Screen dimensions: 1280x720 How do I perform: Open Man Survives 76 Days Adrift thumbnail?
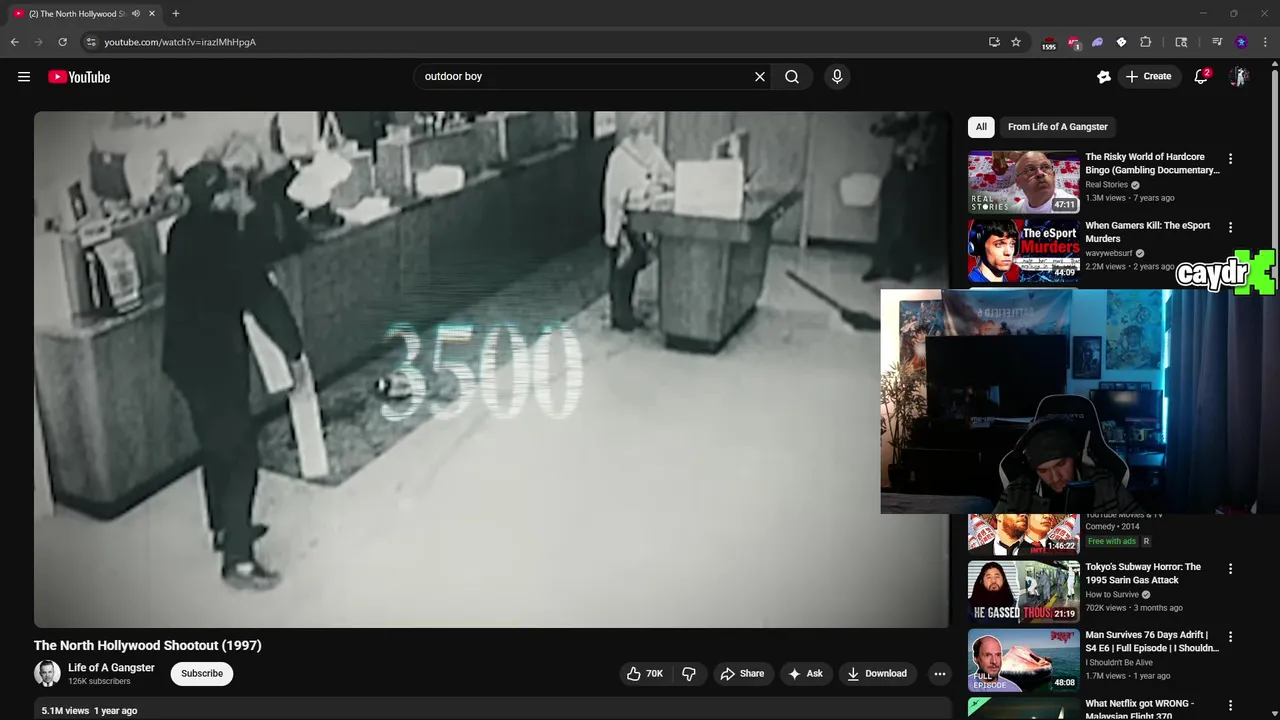[1023, 660]
